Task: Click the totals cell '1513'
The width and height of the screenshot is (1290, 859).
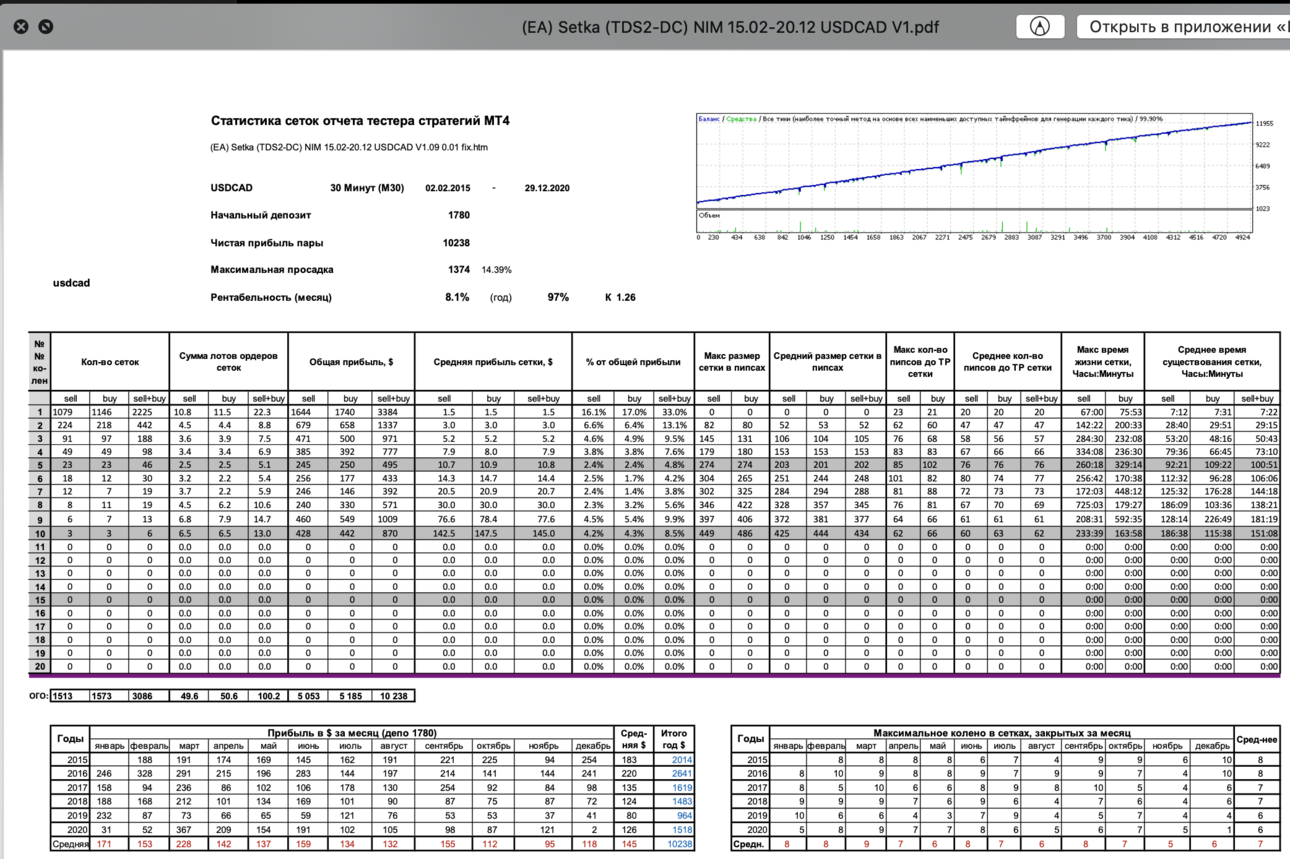Action: [70, 695]
